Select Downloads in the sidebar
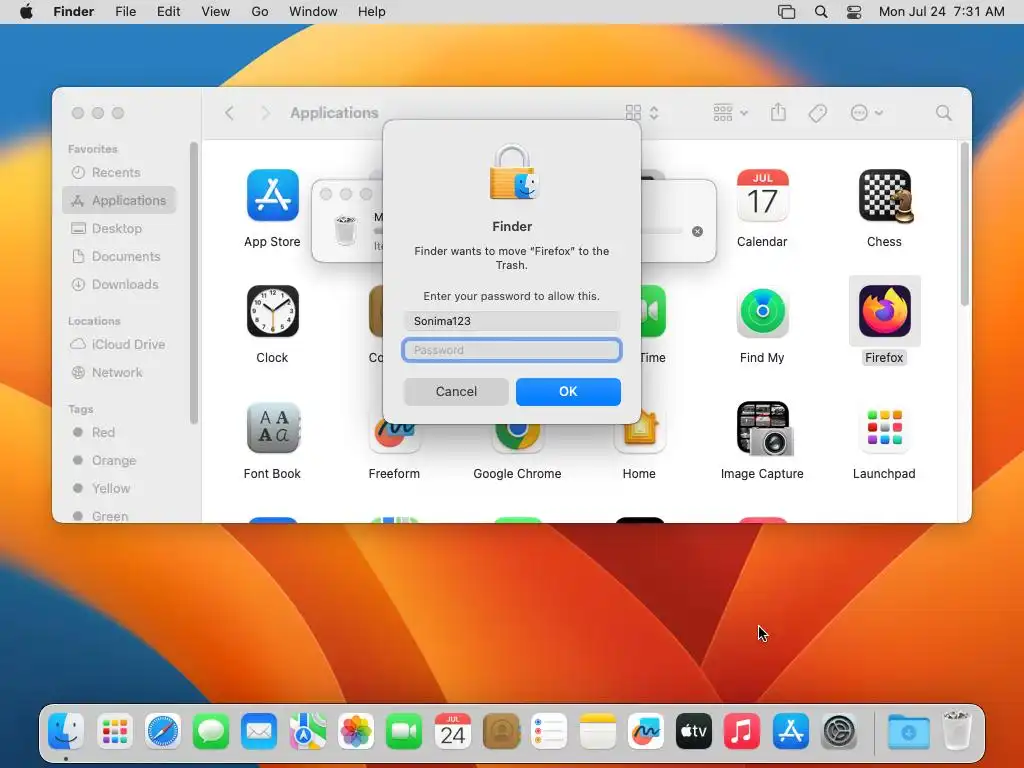 [x=119, y=285]
